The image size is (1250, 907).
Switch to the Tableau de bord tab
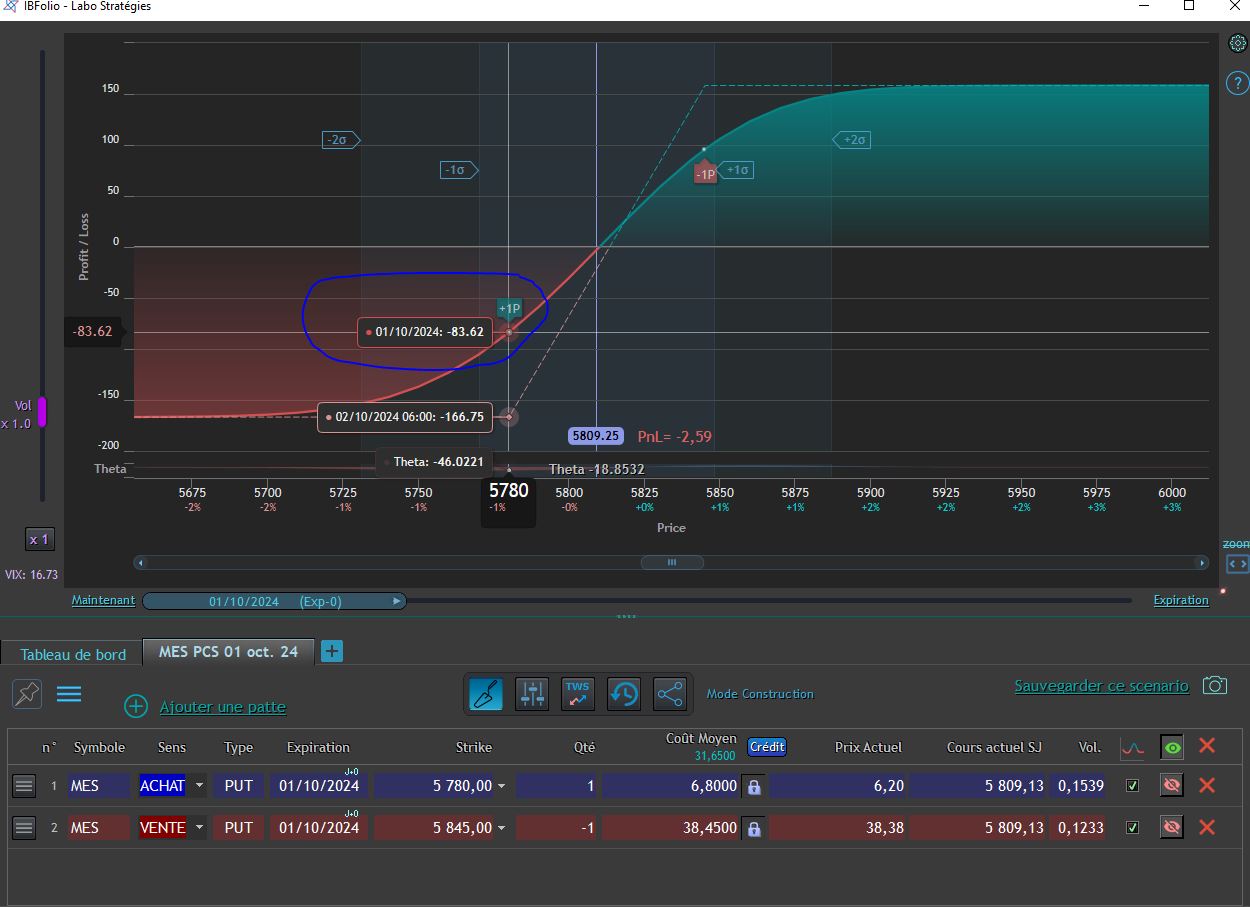coord(73,654)
